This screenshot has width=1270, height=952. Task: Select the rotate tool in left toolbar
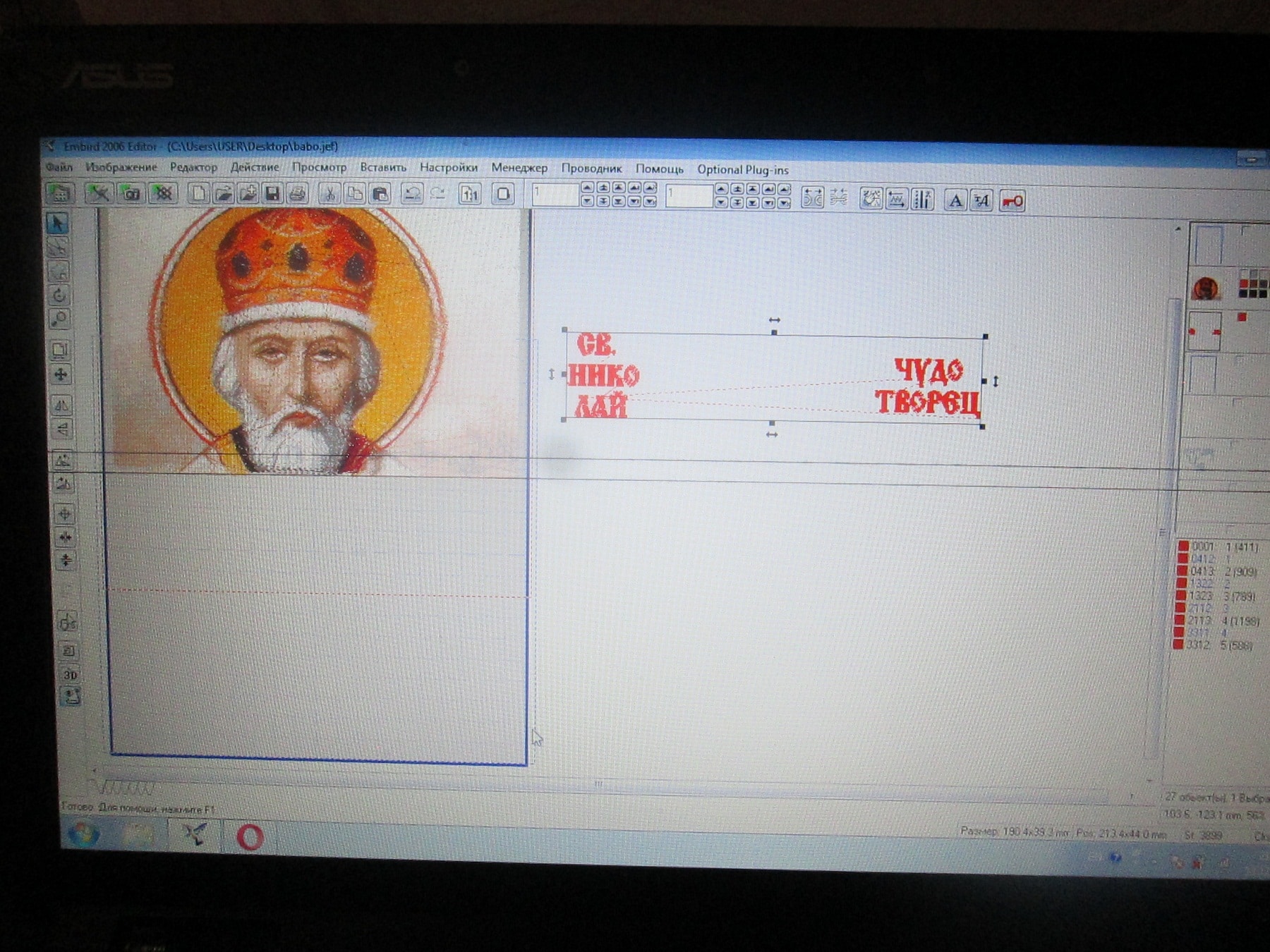point(59,295)
